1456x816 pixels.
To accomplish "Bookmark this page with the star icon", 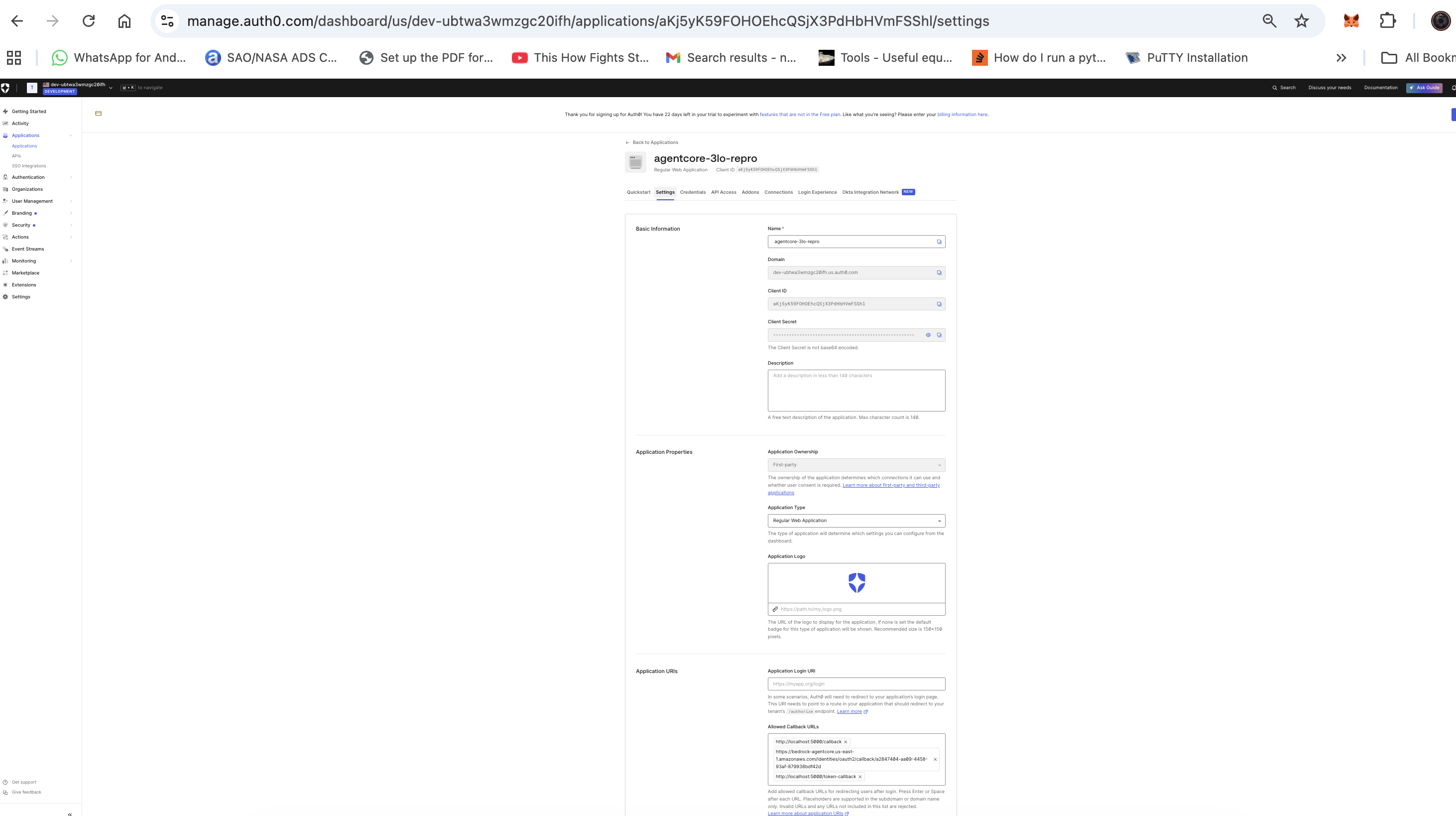I will pos(1302,21).
